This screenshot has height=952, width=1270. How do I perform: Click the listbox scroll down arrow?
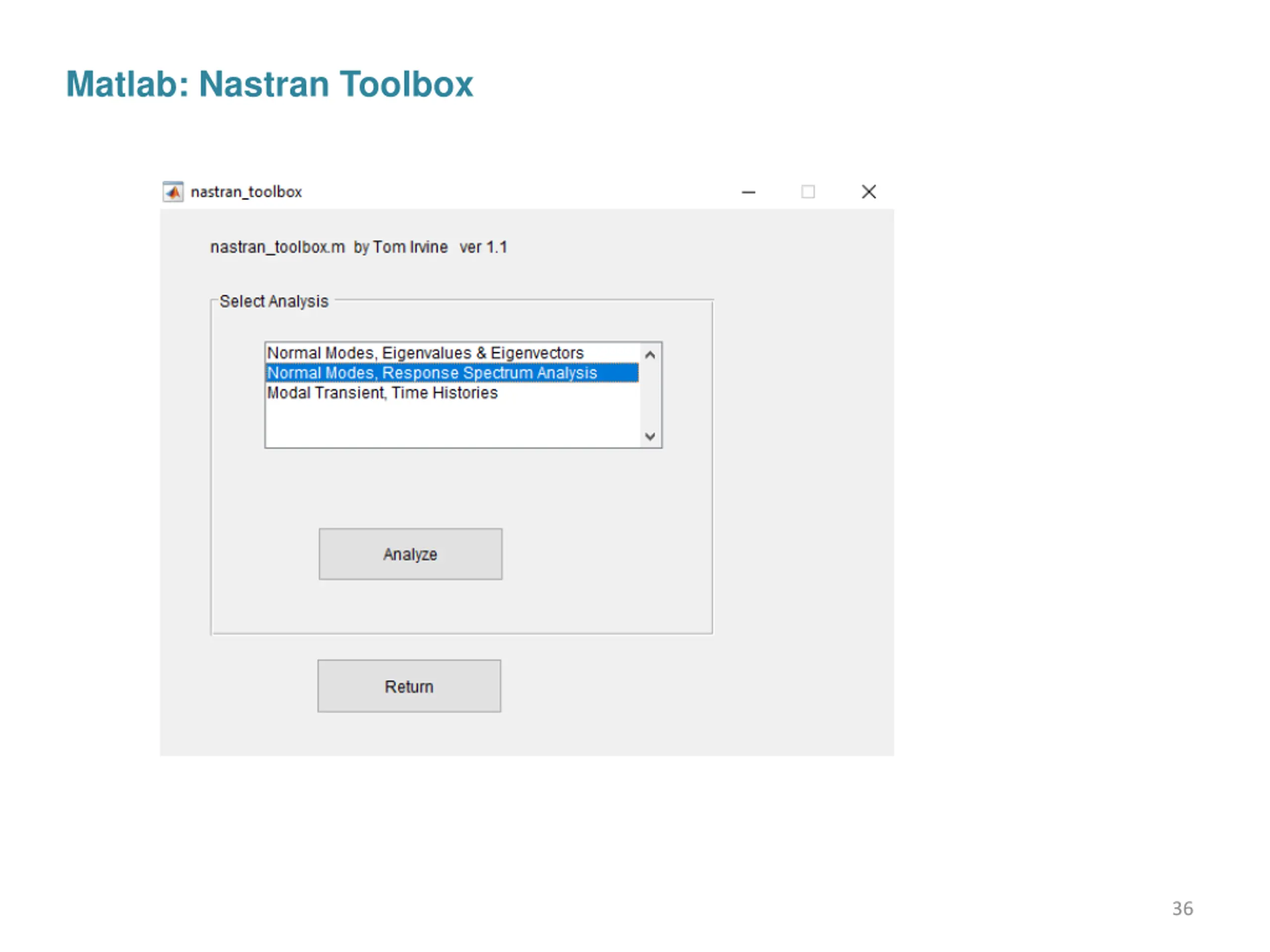coord(650,437)
